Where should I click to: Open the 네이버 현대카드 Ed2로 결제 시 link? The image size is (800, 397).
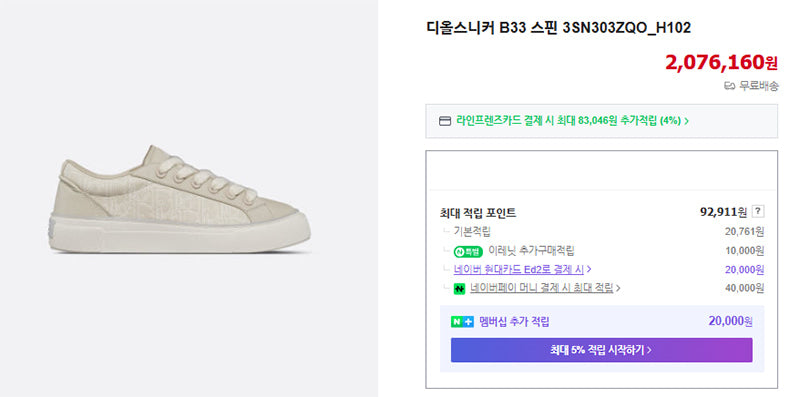[x=518, y=269]
